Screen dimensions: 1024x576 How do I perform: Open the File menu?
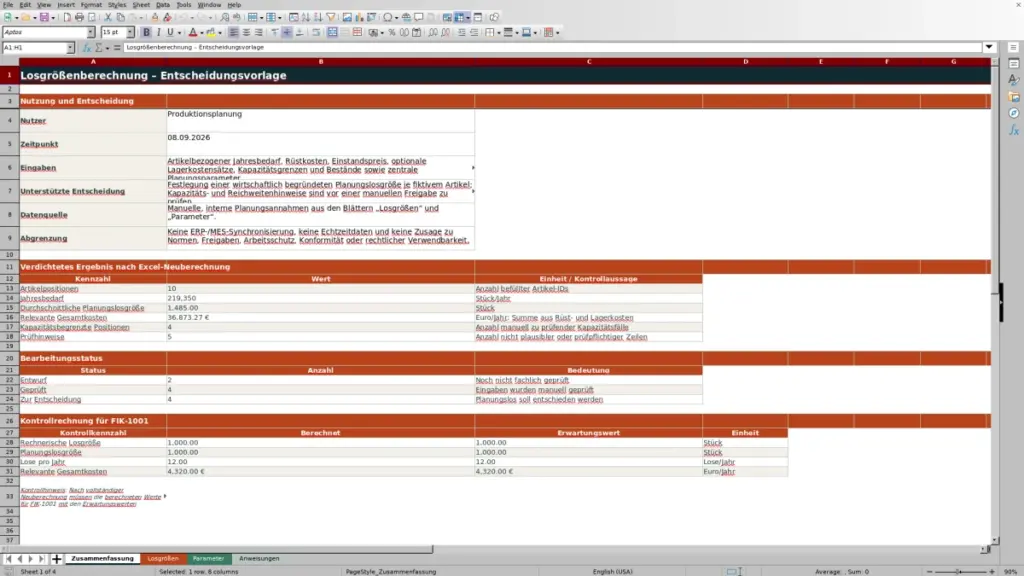point(8,5)
